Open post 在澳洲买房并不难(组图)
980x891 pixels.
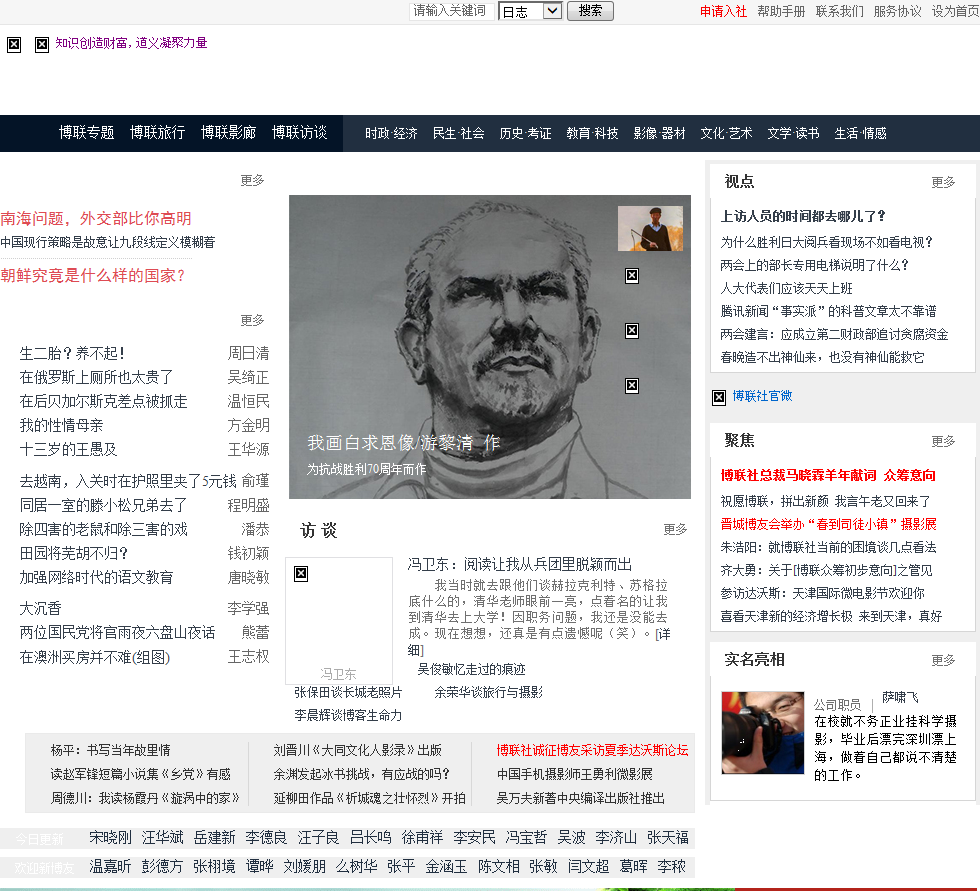tap(94, 657)
